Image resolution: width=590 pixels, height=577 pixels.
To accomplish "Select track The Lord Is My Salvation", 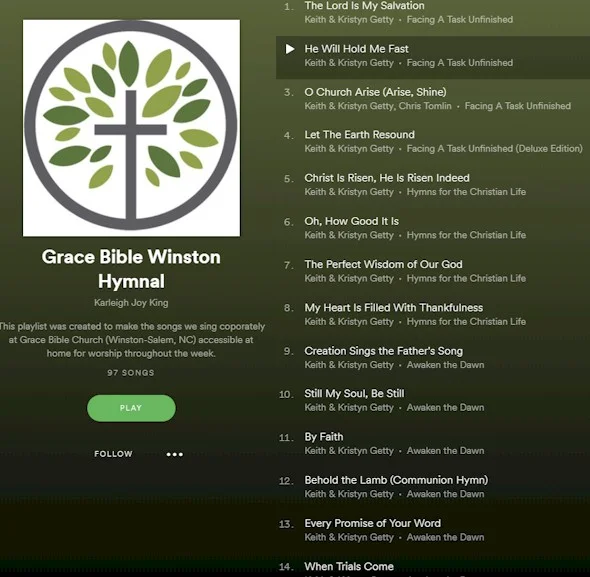I will coord(364,6).
